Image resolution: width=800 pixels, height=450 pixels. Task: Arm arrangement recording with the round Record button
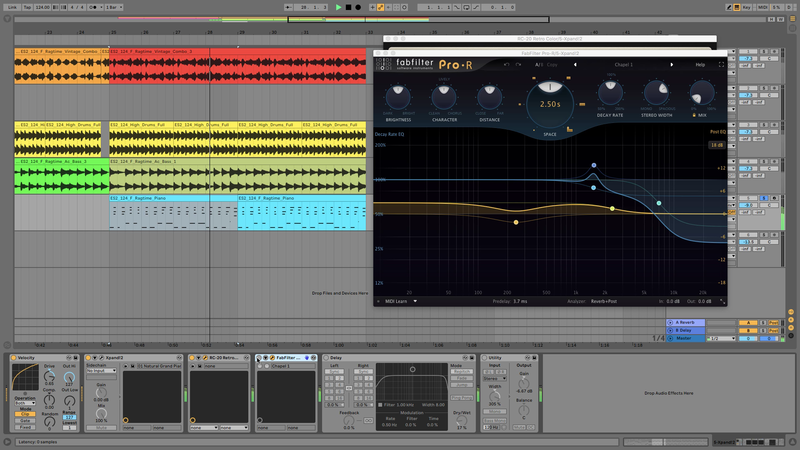point(358,7)
